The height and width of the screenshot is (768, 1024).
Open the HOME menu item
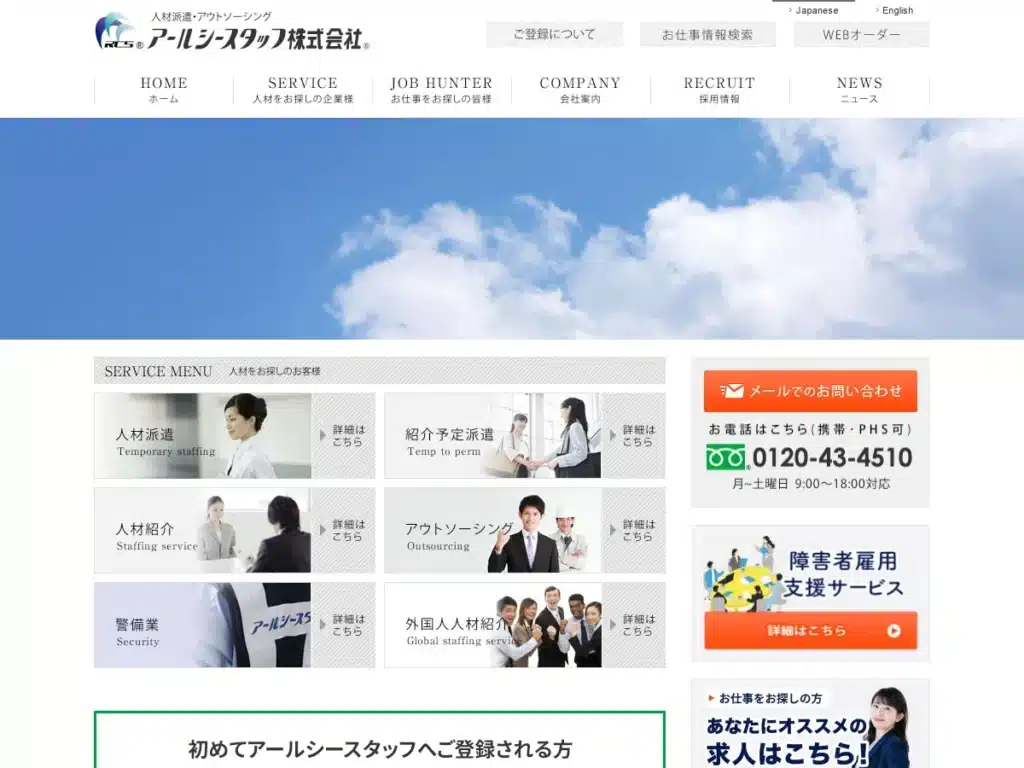164,89
